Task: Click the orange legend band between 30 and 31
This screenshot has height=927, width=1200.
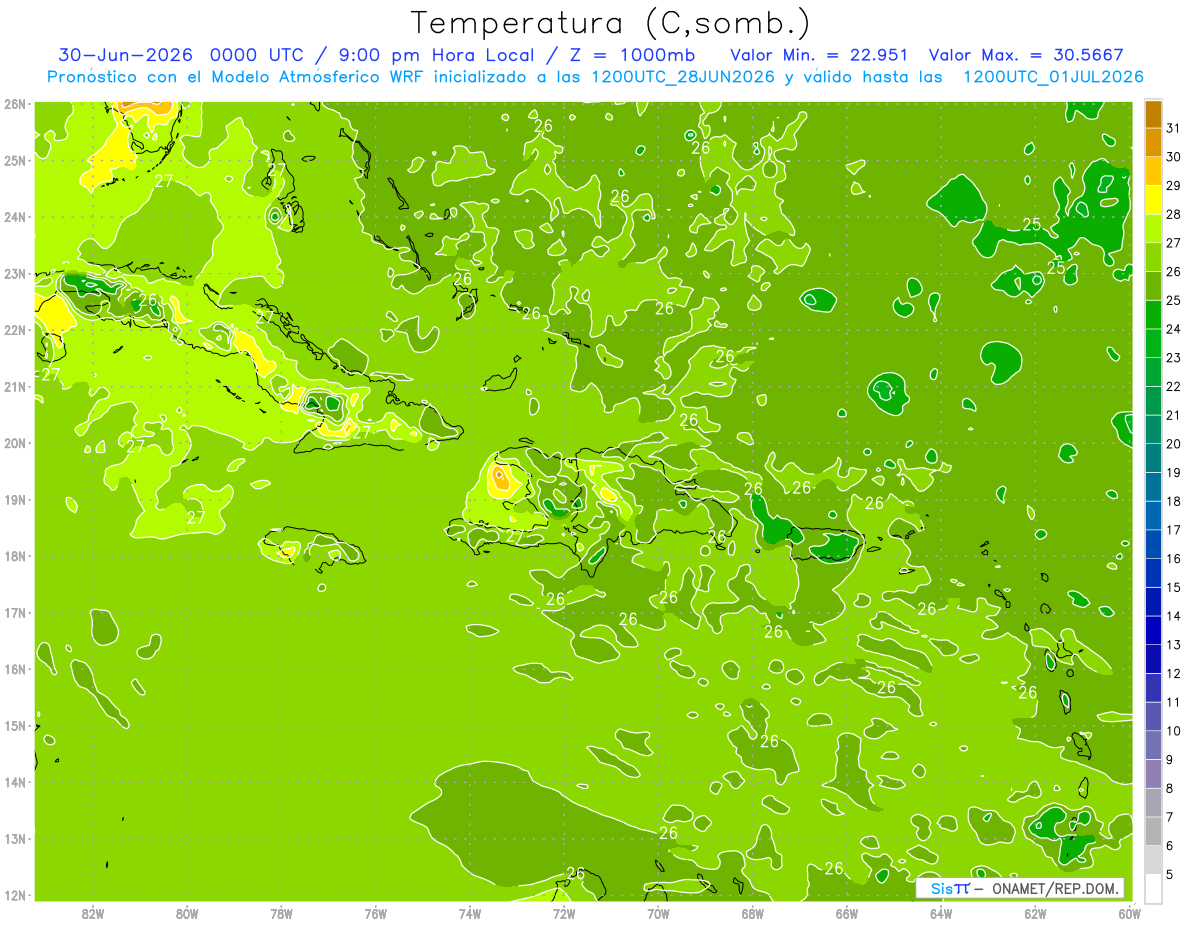Action: click(x=1153, y=142)
